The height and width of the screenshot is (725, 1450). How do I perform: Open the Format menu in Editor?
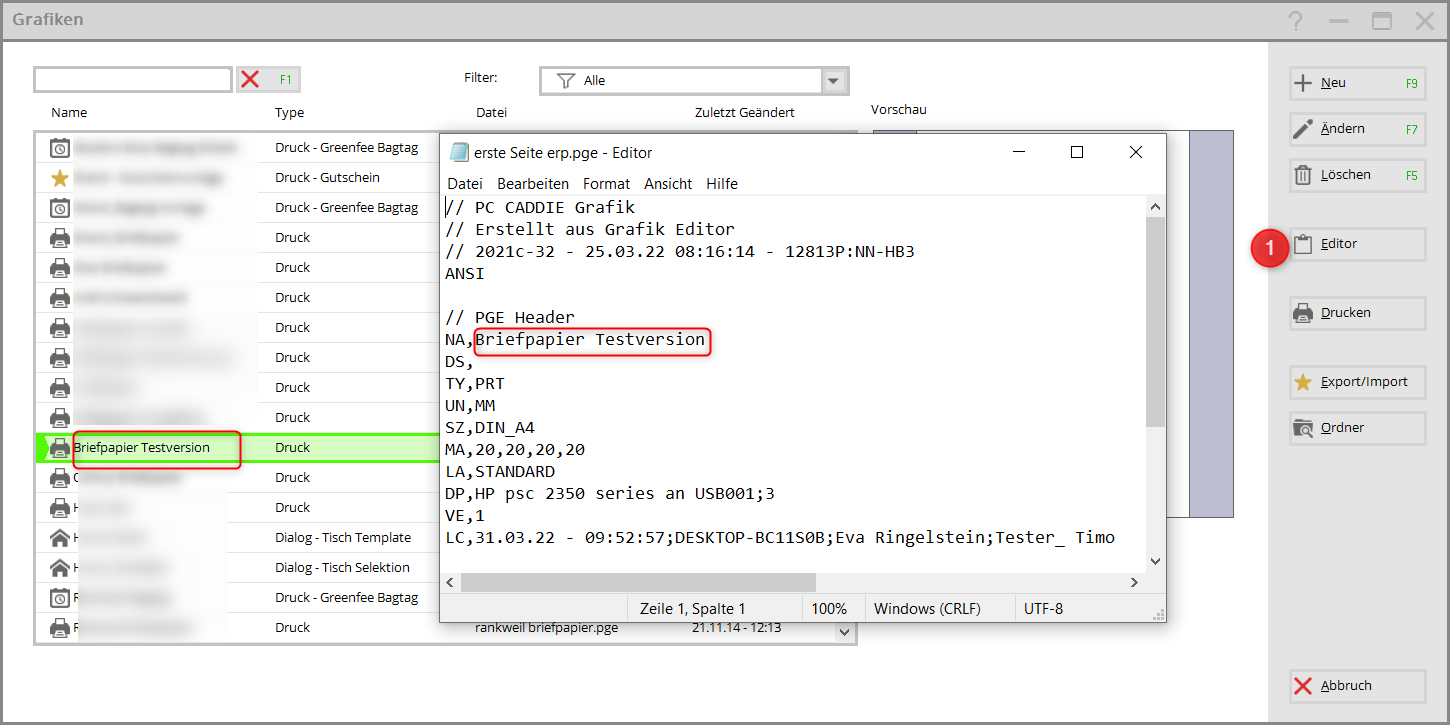pyautogui.click(x=606, y=184)
